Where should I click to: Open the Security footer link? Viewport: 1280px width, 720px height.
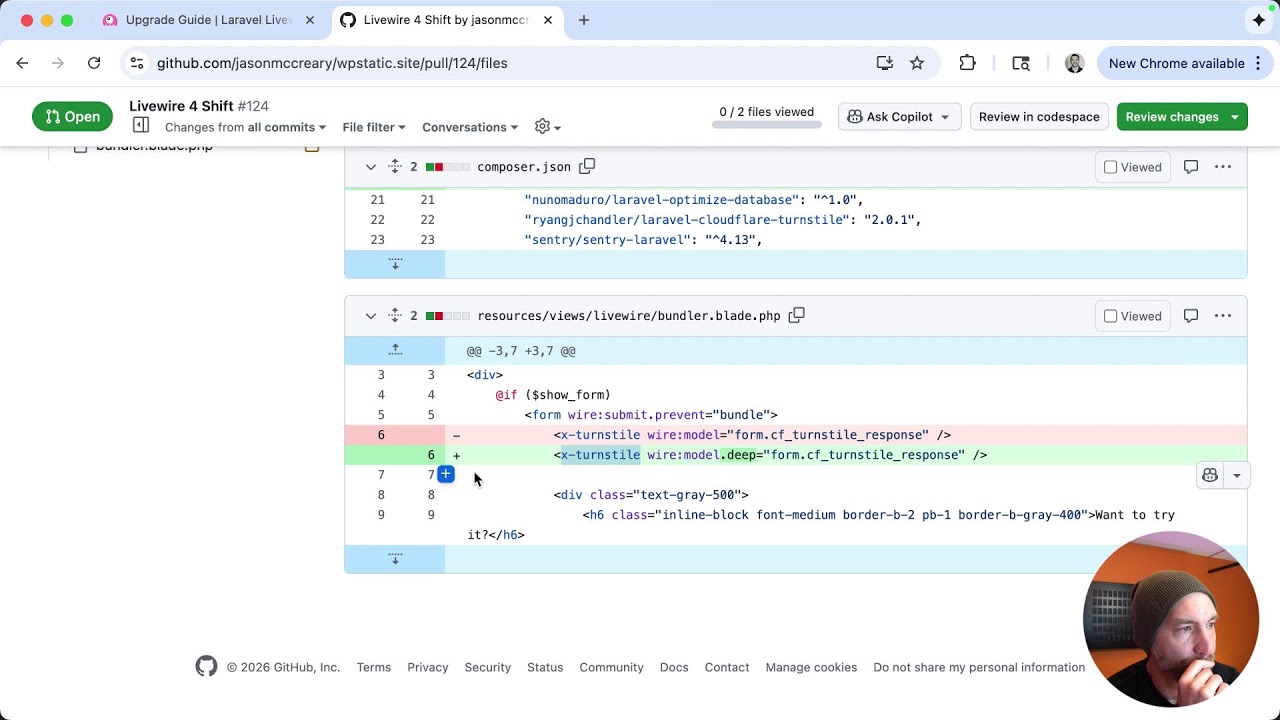pyautogui.click(x=488, y=667)
